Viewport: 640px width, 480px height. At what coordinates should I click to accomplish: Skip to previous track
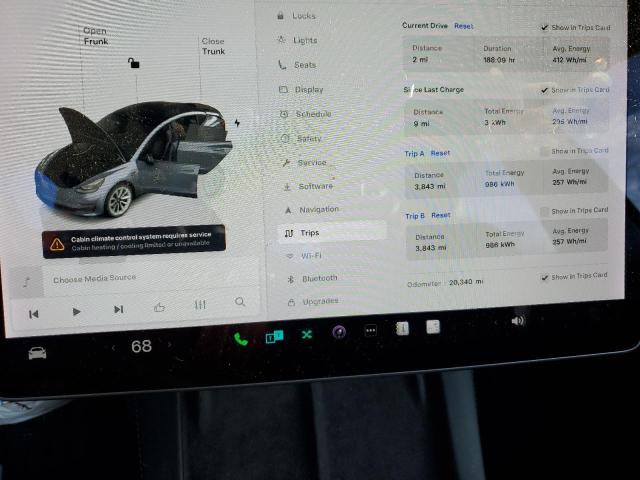point(34,314)
